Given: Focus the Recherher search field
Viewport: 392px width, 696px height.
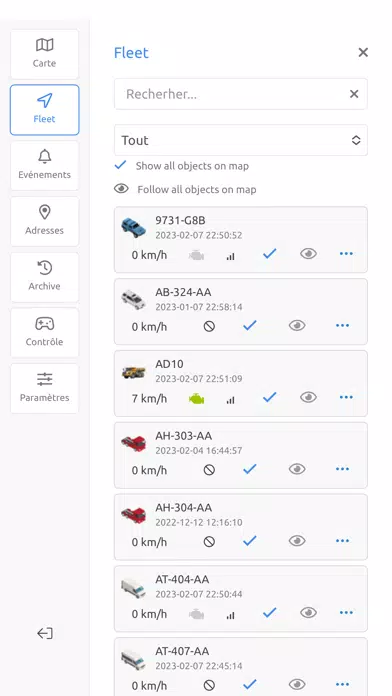Looking at the screenshot, I should click(231, 94).
